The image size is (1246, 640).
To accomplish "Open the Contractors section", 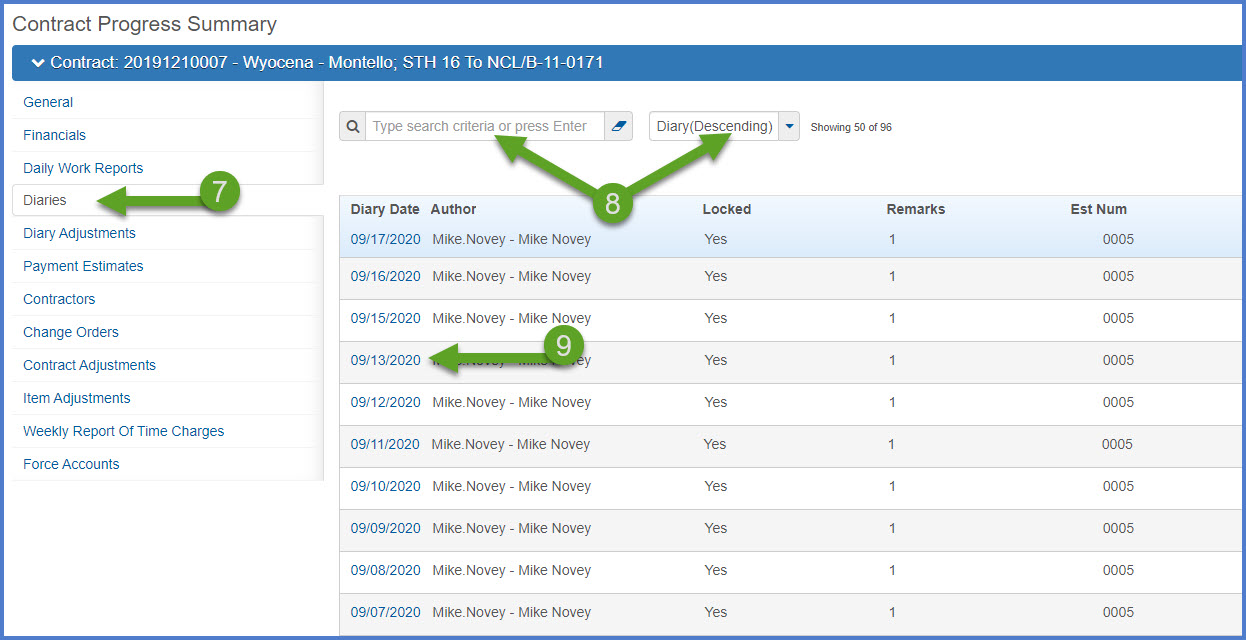I will (x=59, y=299).
